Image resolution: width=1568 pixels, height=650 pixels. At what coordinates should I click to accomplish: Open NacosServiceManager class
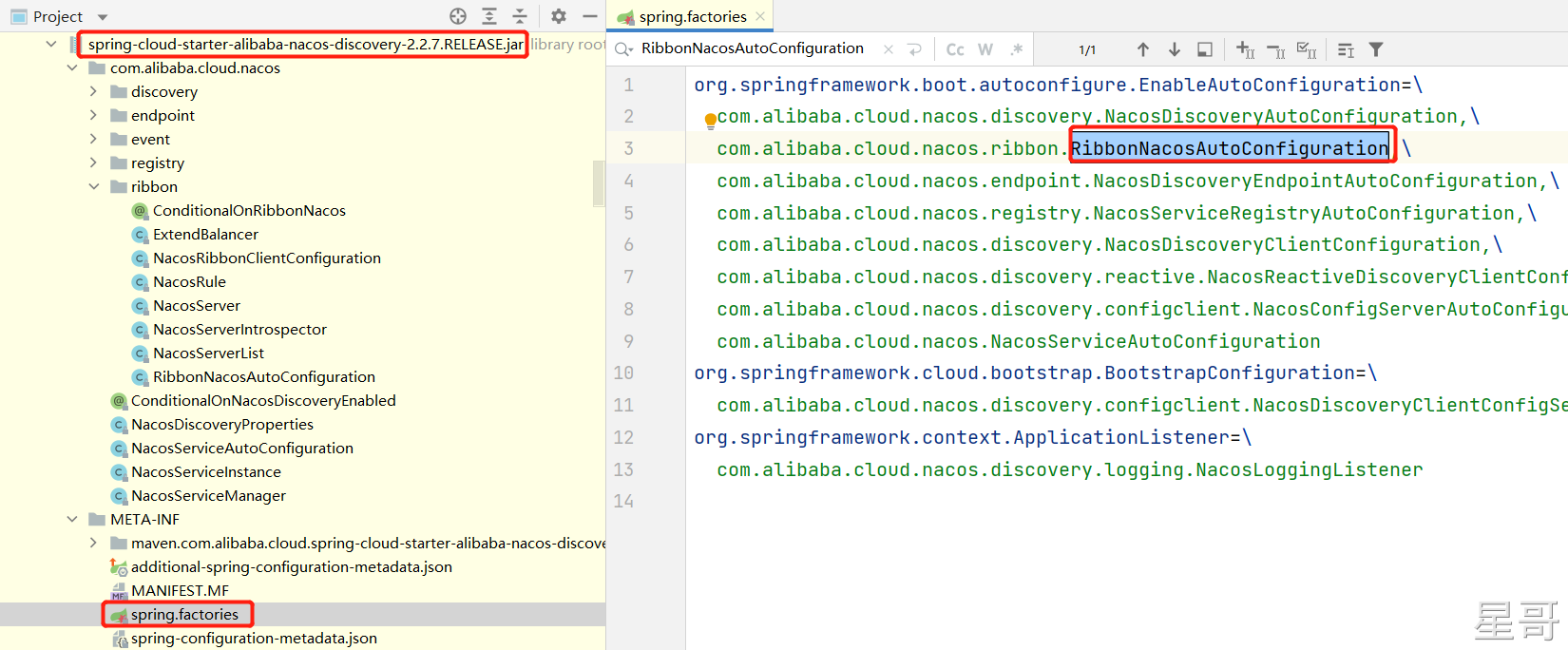tap(208, 495)
